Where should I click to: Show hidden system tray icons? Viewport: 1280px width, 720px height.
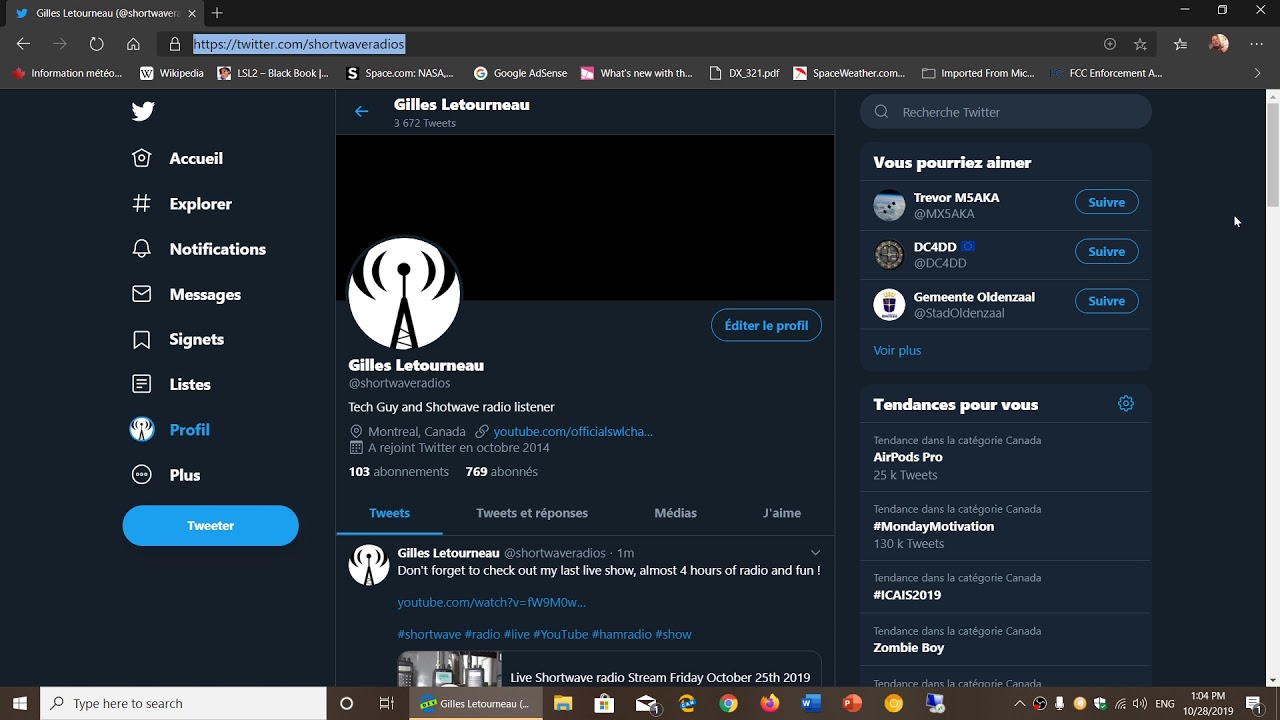[1020, 704]
